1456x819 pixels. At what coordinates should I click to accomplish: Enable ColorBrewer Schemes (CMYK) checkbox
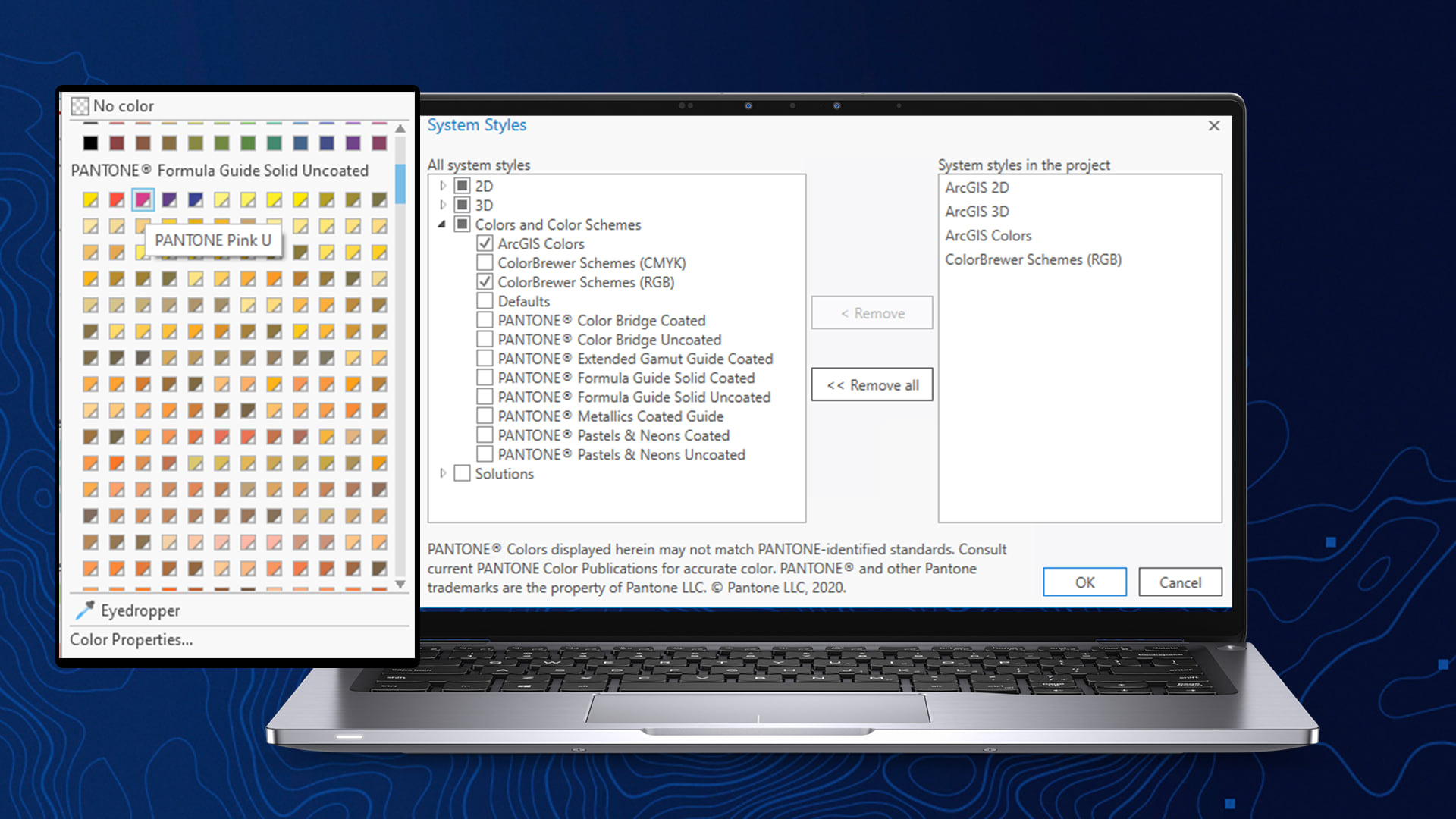[x=485, y=262]
